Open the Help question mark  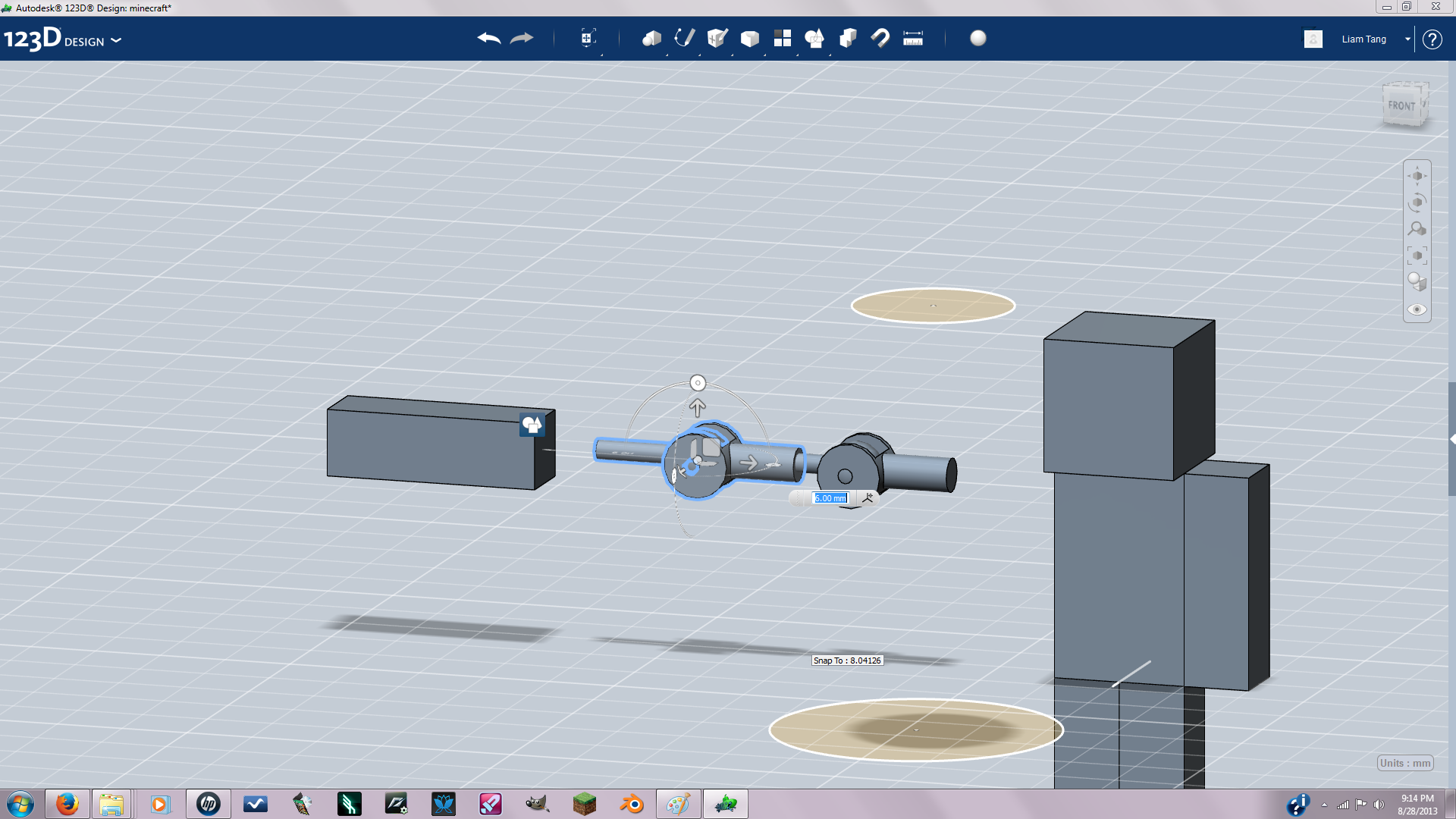1432,39
